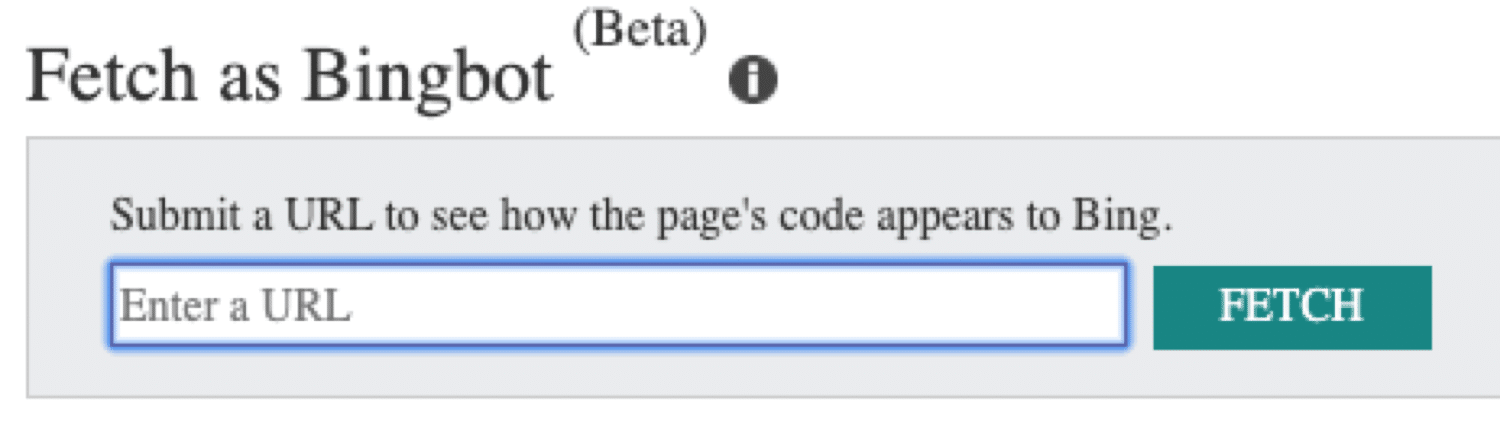This screenshot has height=431, width=1500.
Task: Open the Fetch as Bingbot information tooltip icon
Action: pyautogui.click(x=753, y=81)
